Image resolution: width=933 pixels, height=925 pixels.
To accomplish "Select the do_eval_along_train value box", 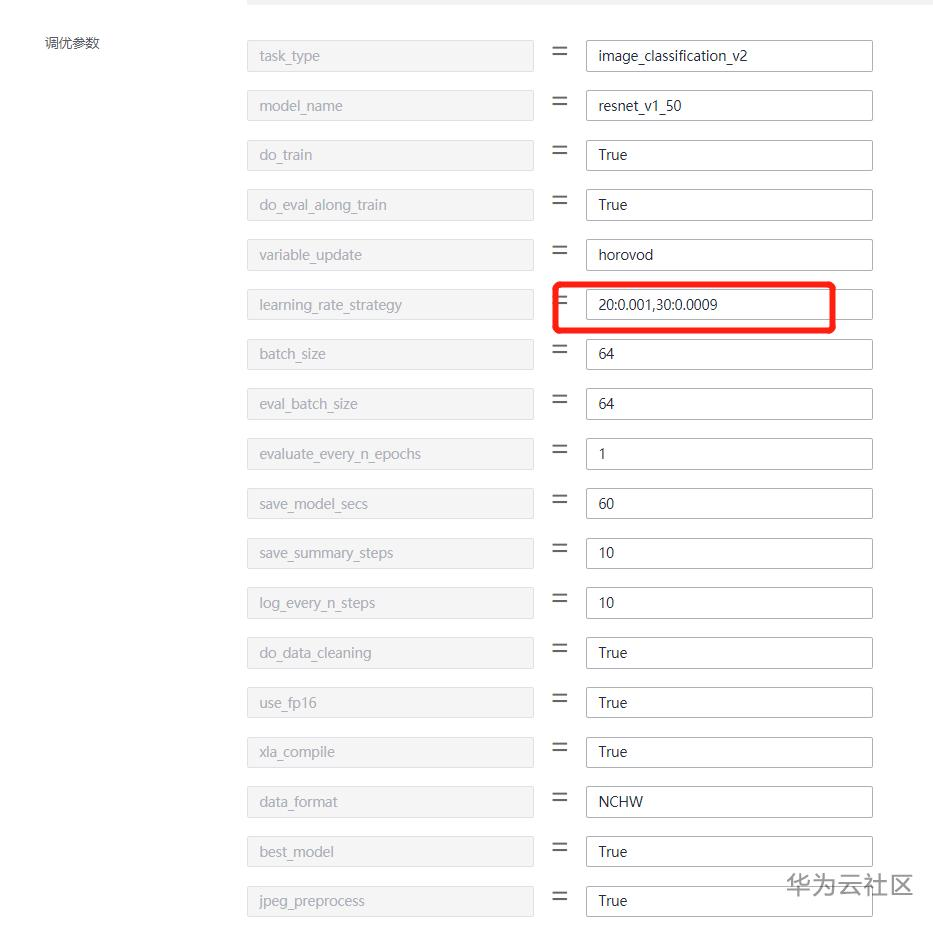I will [x=728, y=205].
